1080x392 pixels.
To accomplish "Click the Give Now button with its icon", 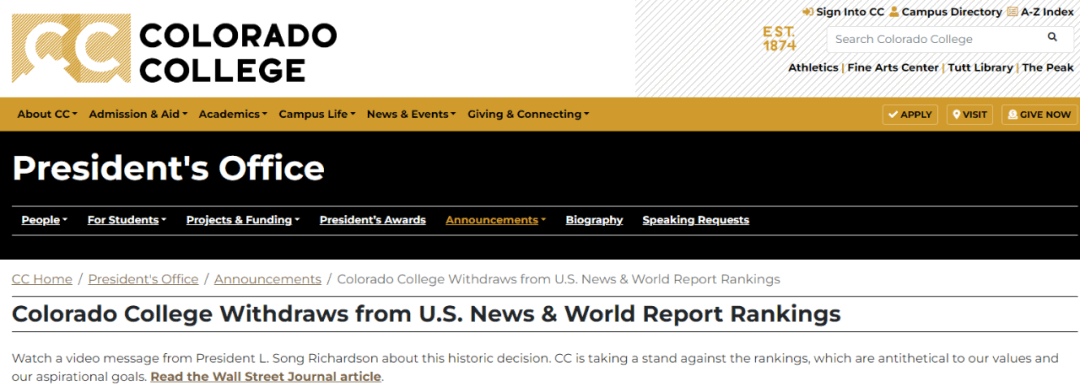I will (x=1039, y=114).
